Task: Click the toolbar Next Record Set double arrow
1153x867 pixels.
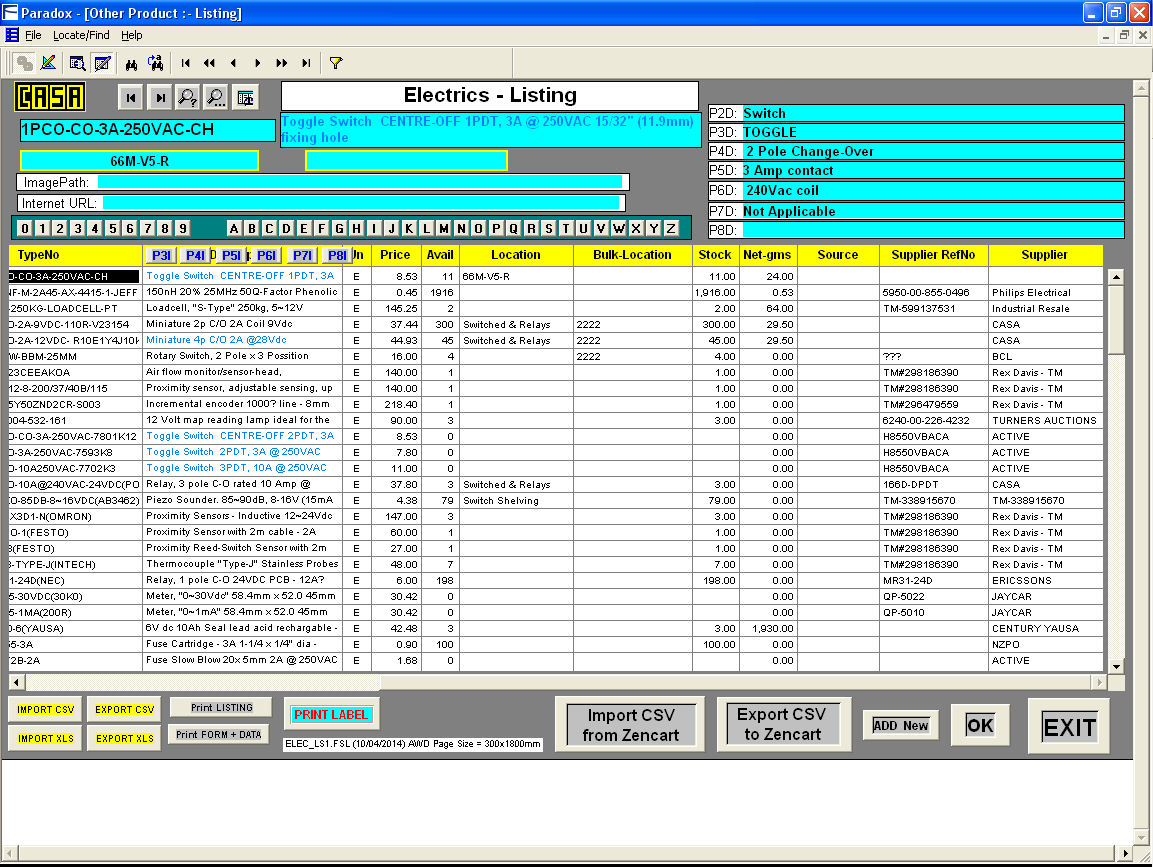Action: click(282, 63)
